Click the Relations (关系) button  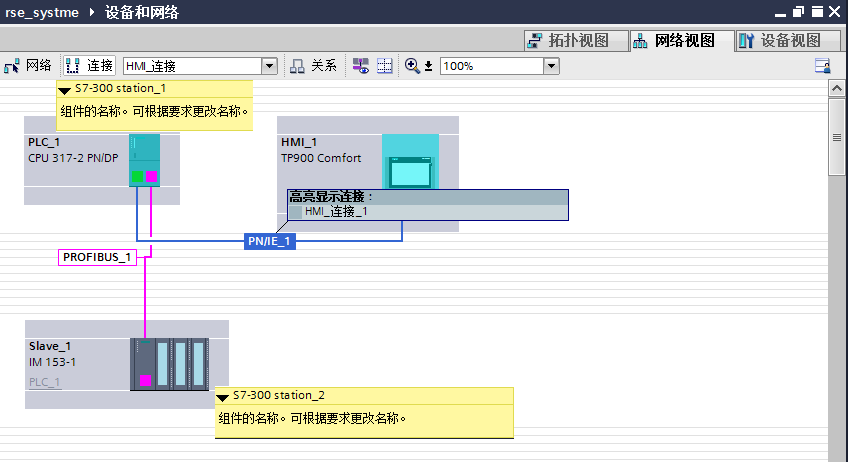[x=314, y=66]
